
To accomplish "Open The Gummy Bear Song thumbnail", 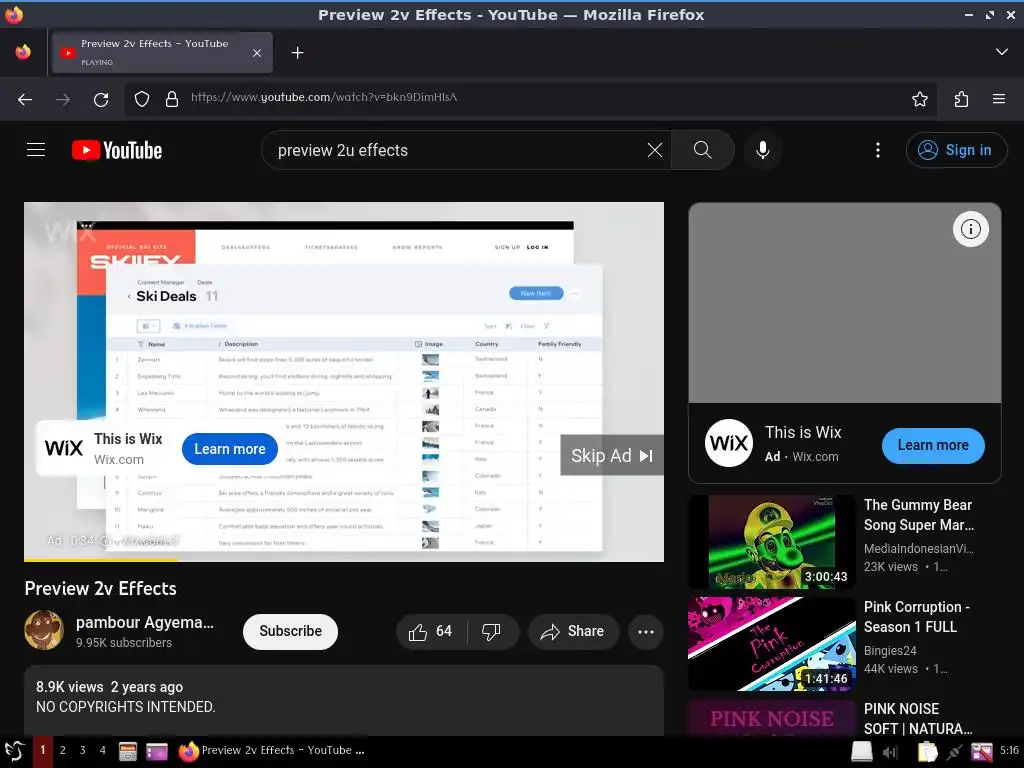I will point(772,541).
